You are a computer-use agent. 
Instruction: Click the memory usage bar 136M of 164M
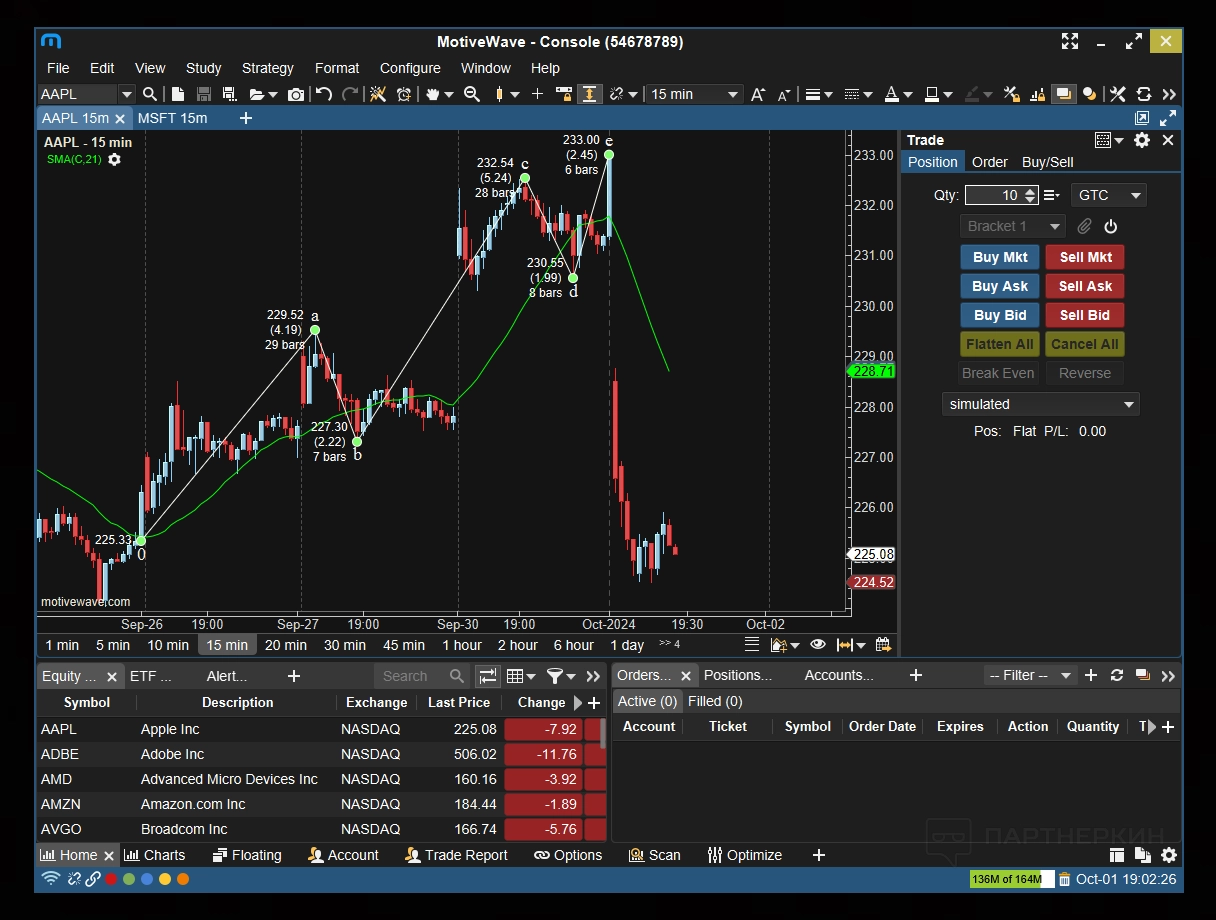coord(1011,880)
